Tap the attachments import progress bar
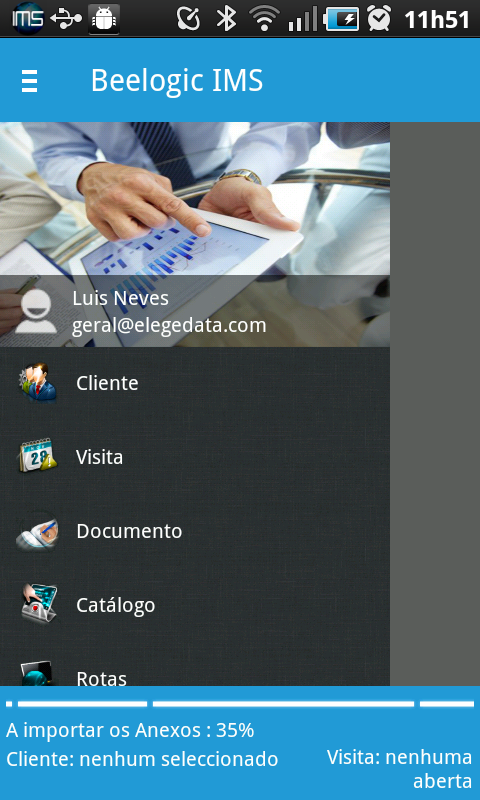Image resolution: width=480 pixels, height=800 pixels. pyautogui.click(x=240, y=704)
